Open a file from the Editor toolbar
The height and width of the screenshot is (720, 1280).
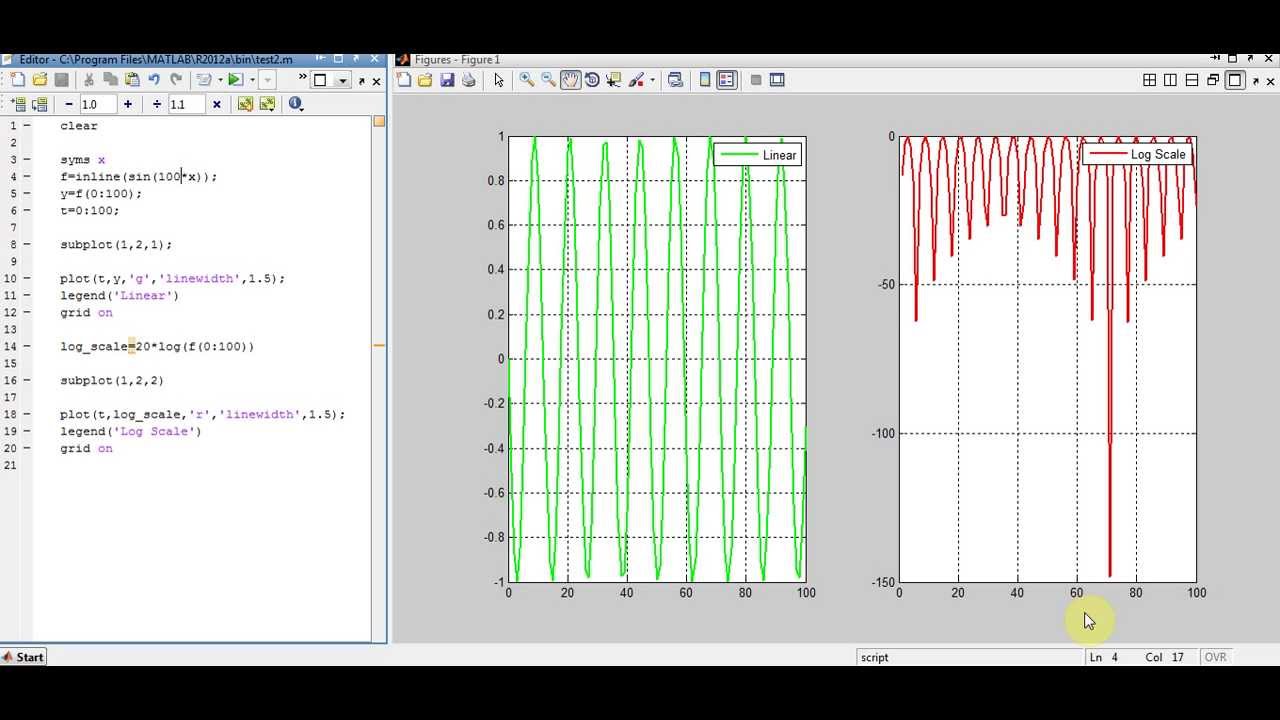[x=40, y=80]
